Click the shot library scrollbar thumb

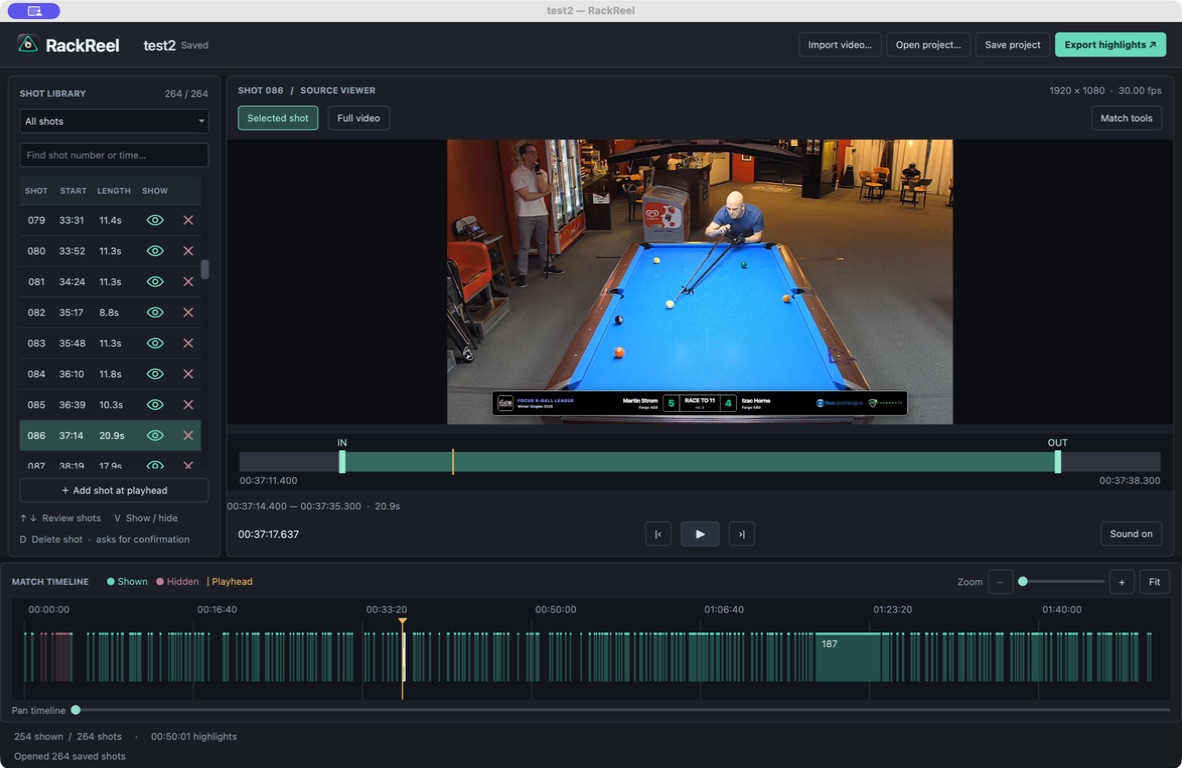204,270
